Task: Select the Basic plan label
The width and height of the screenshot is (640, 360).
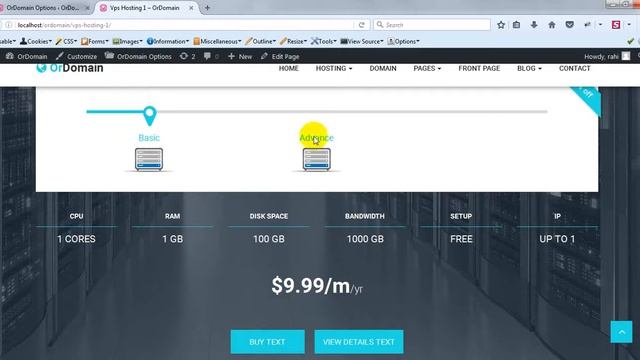Action: point(149,138)
